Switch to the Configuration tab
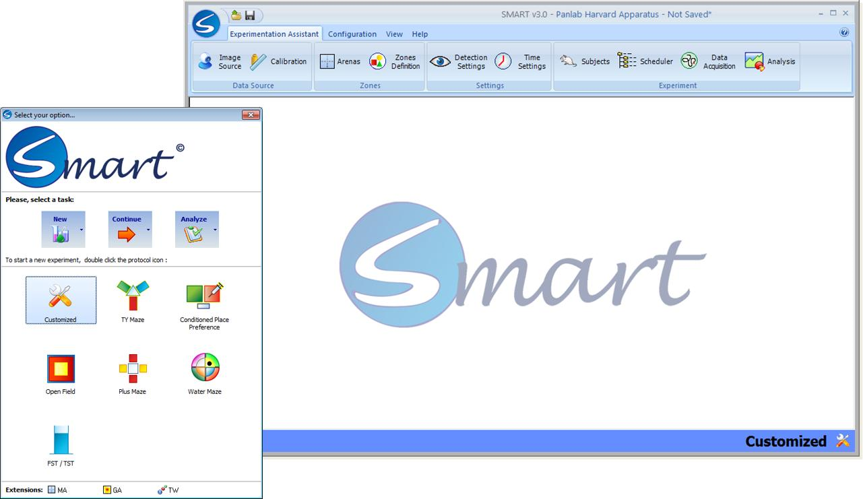Image resolution: width=863 pixels, height=499 pixels. tap(352, 34)
